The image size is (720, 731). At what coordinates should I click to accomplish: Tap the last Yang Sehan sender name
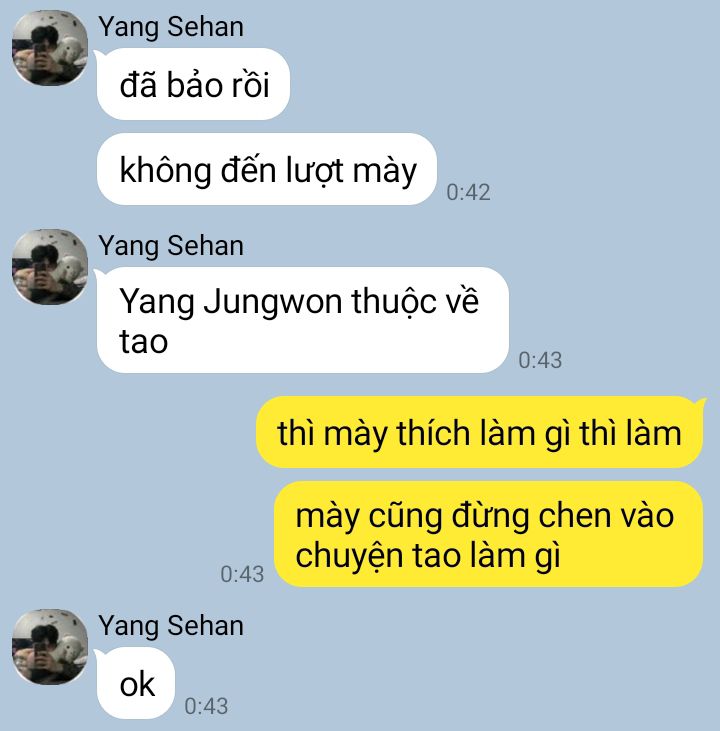click(x=171, y=627)
